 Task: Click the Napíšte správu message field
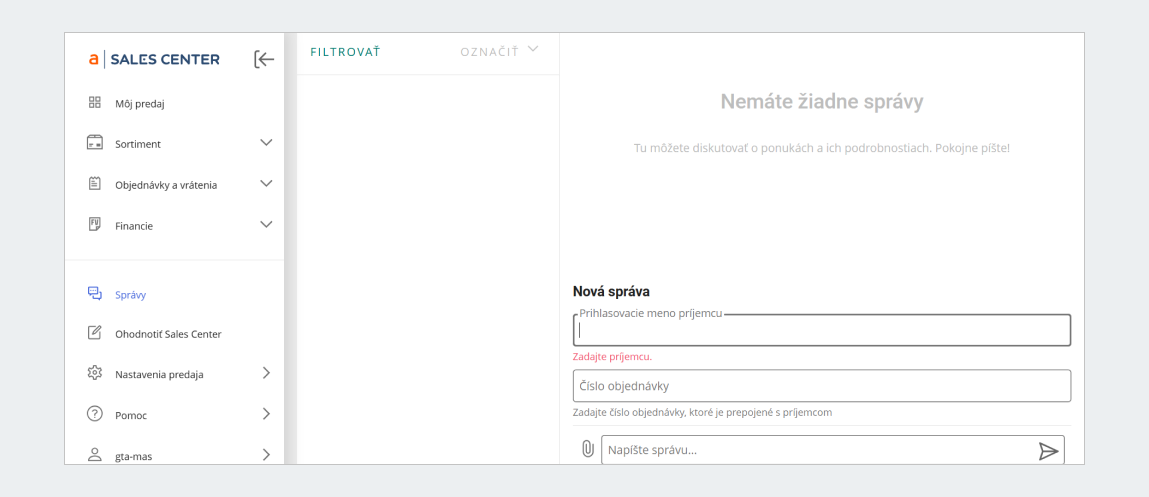(815, 451)
